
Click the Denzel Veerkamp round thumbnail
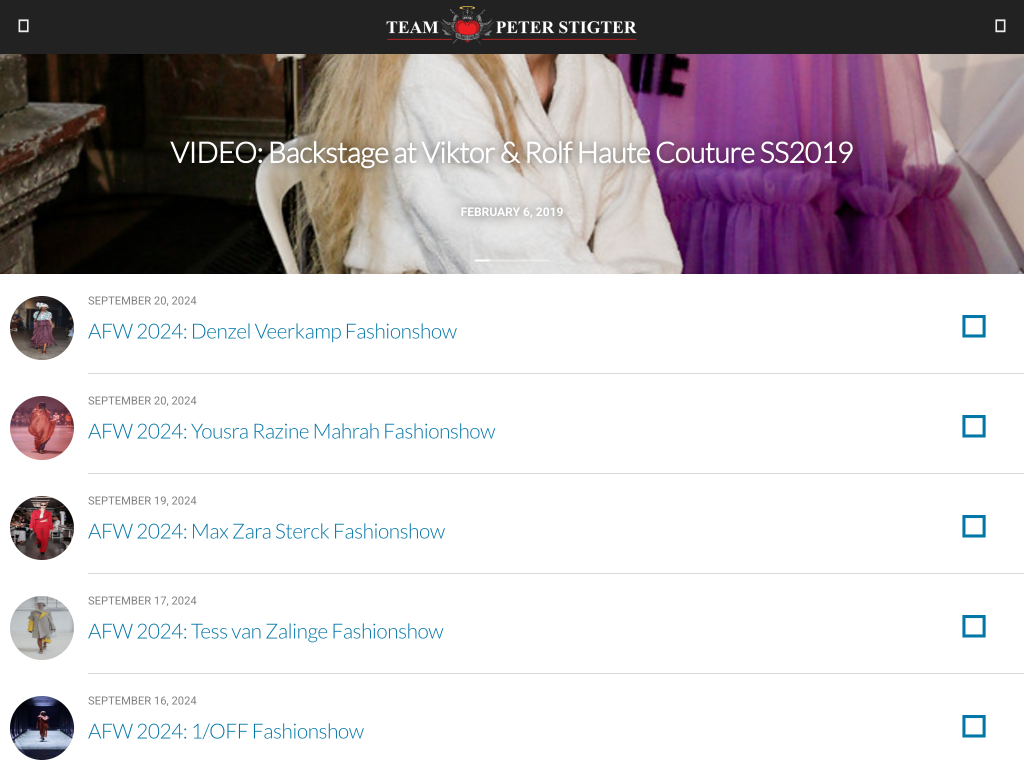pyautogui.click(x=42, y=328)
